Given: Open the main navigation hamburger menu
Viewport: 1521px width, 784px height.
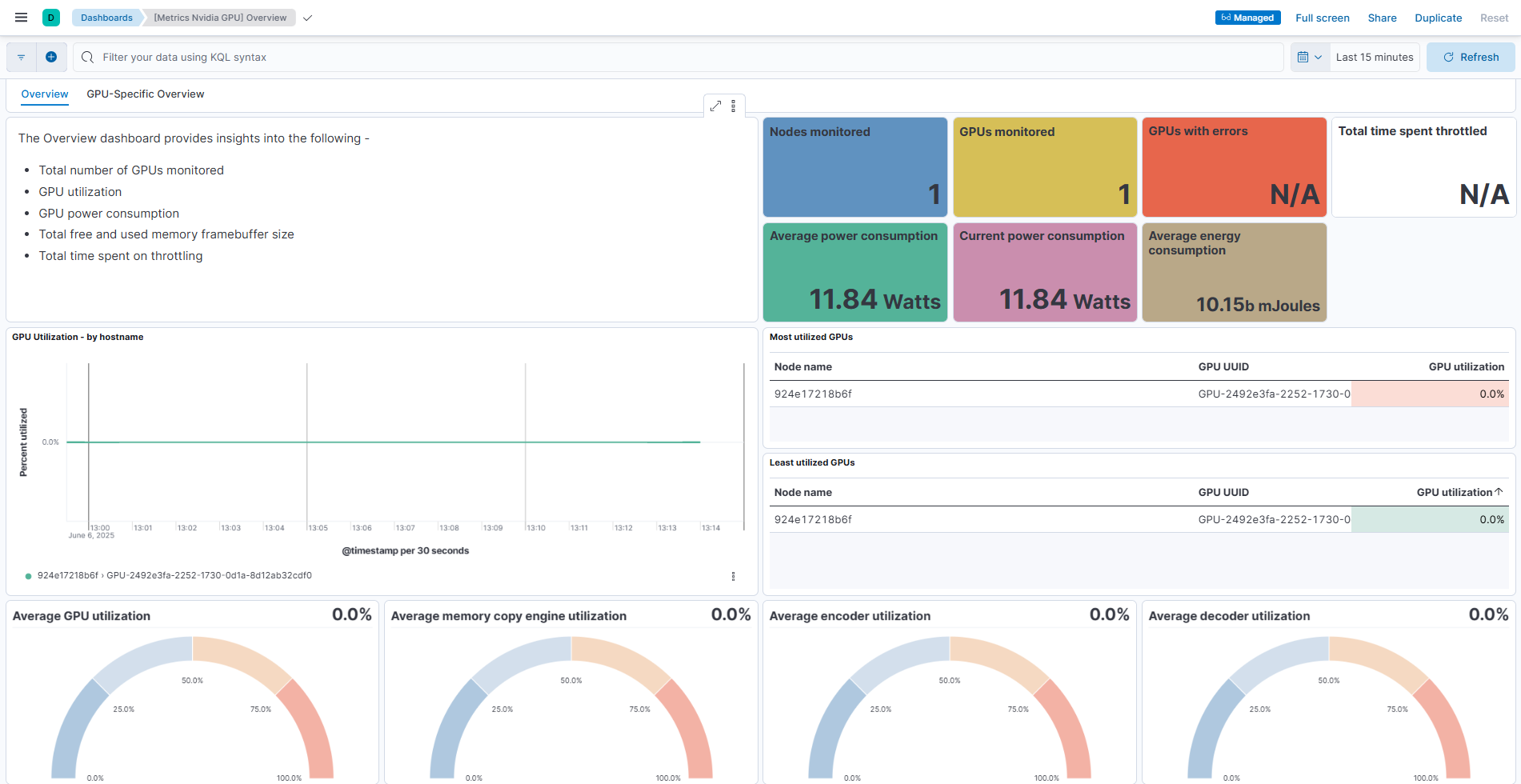Looking at the screenshot, I should coord(22,18).
